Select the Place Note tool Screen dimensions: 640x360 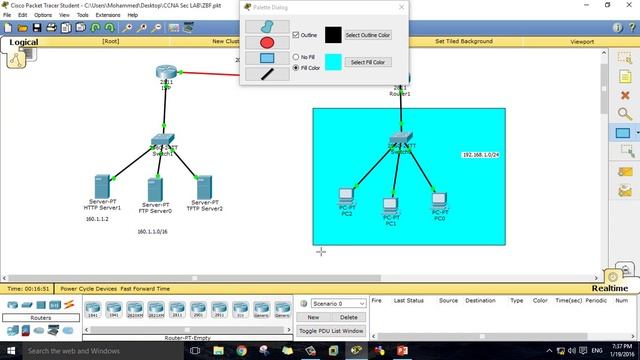click(625, 76)
